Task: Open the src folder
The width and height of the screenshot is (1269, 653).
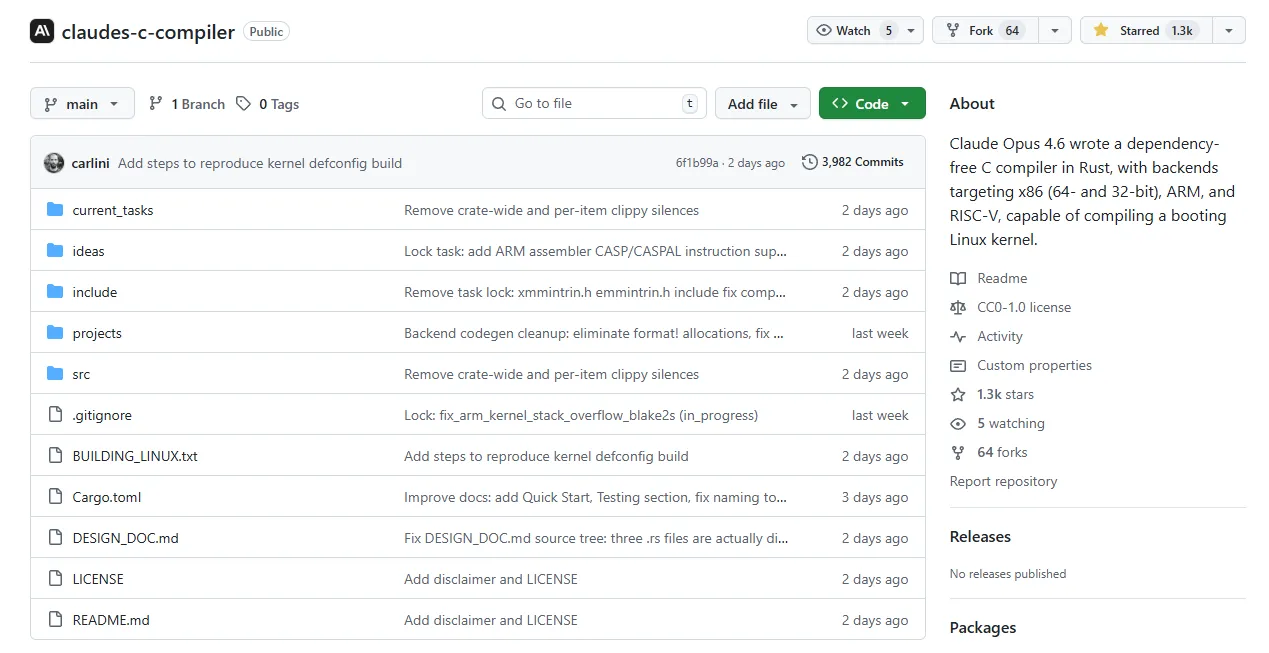Action: point(81,374)
